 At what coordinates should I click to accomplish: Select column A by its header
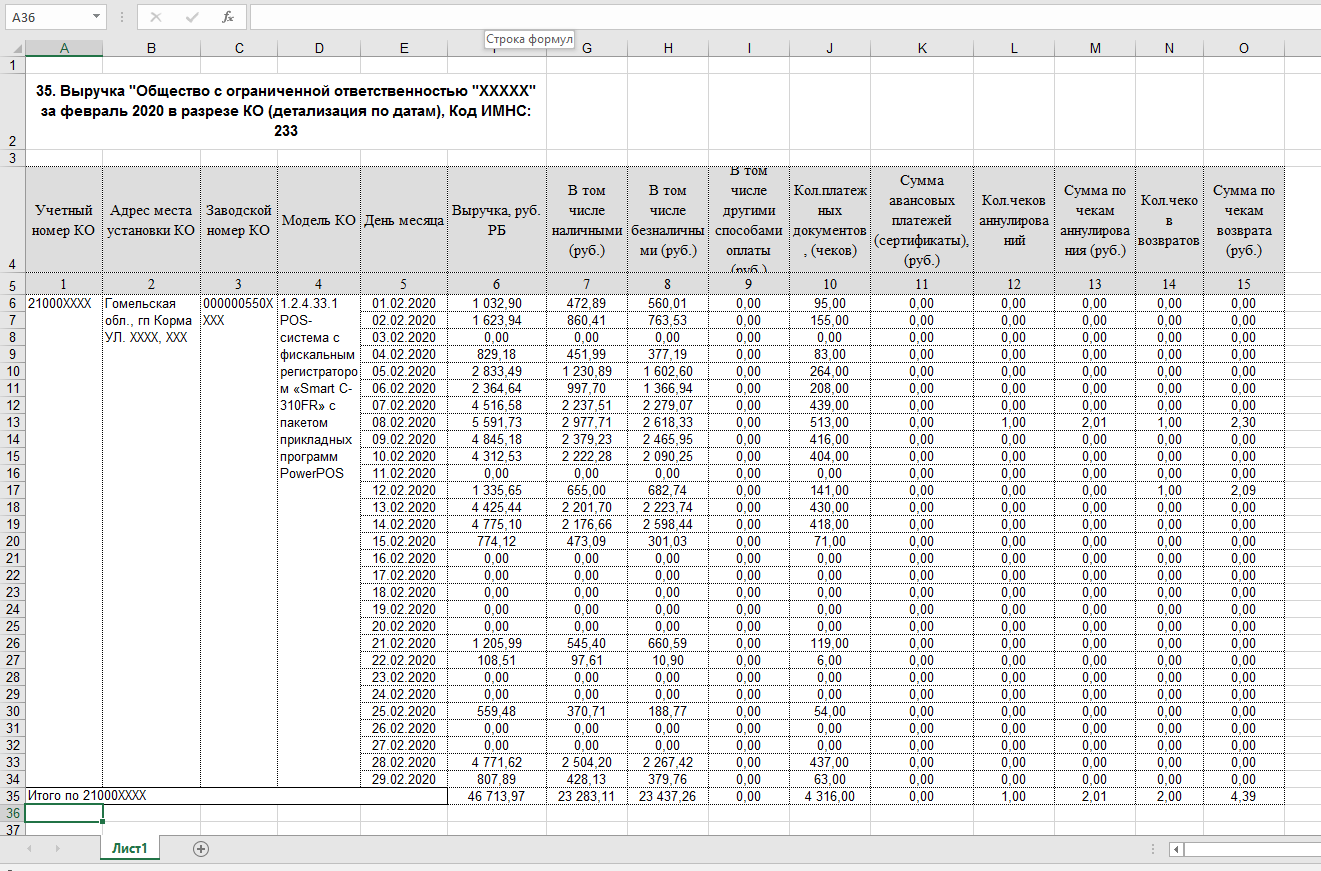click(x=64, y=48)
